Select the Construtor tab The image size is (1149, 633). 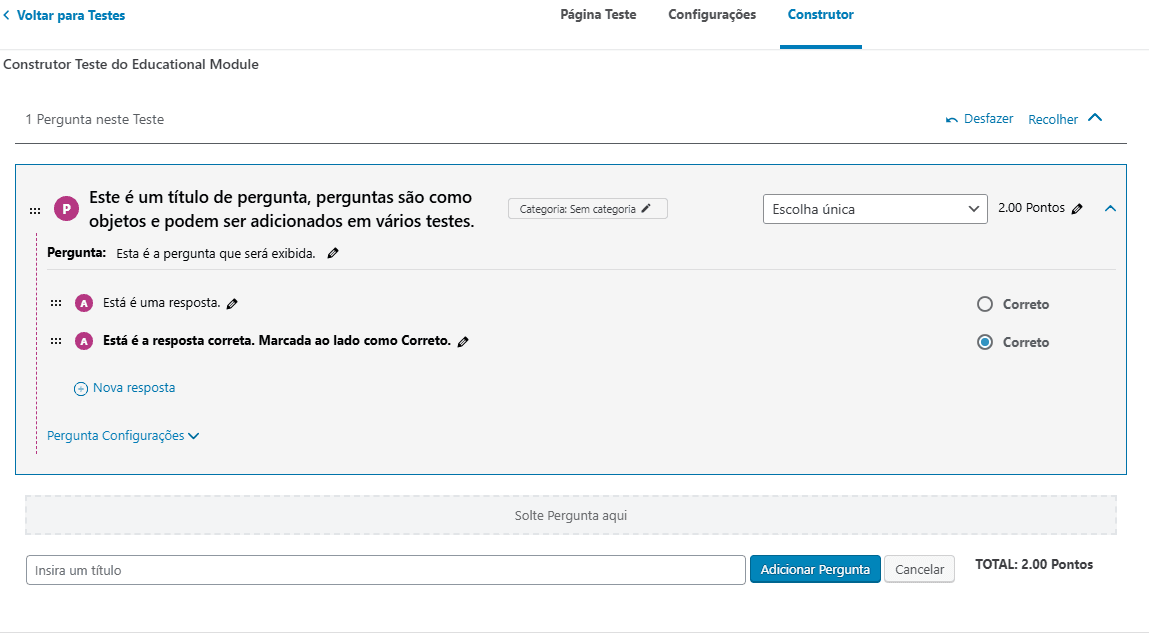coord(821,15)
